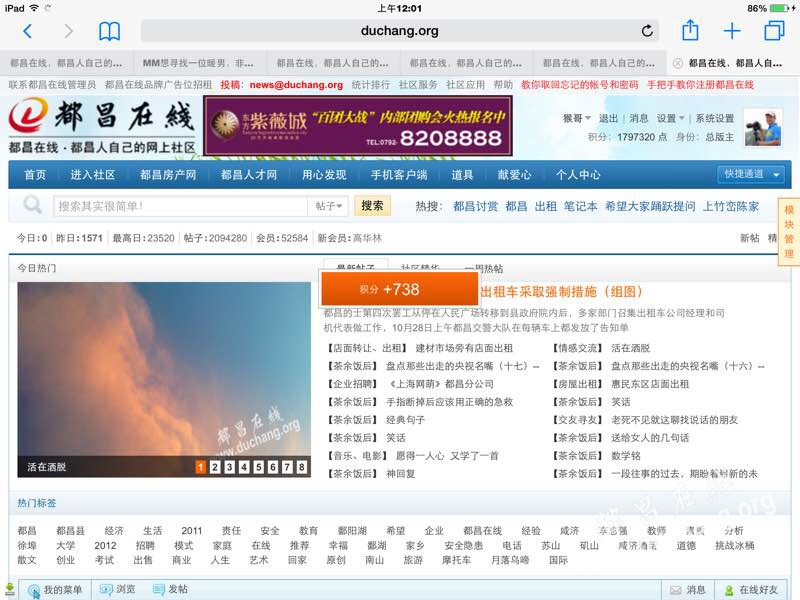Click the 都昌在线 site logo
This screenshot has height=600, width=800.
[x=102, y=126]
